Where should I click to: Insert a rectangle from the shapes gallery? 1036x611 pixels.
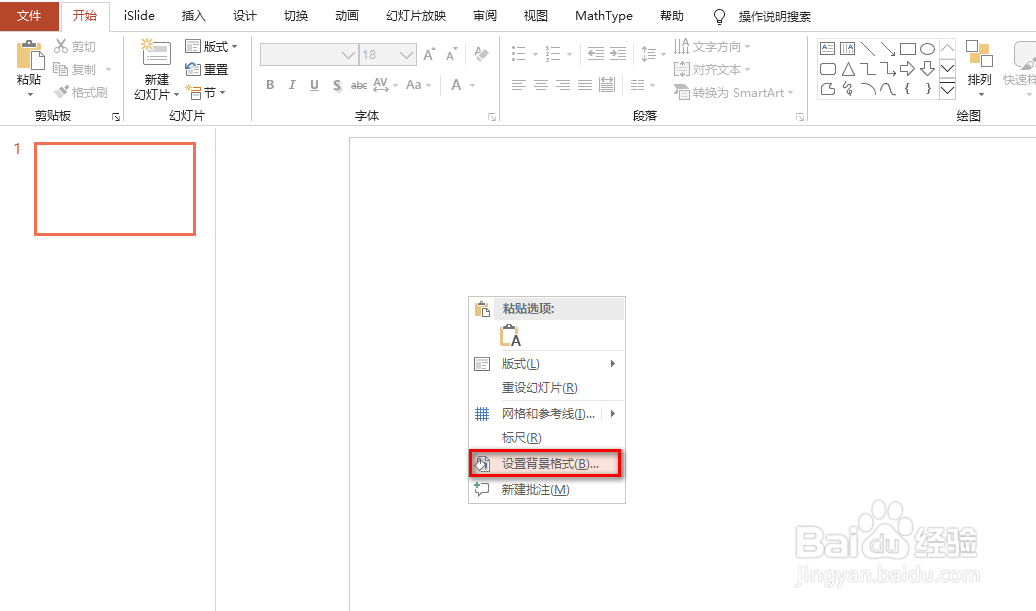tap(907, 48)
